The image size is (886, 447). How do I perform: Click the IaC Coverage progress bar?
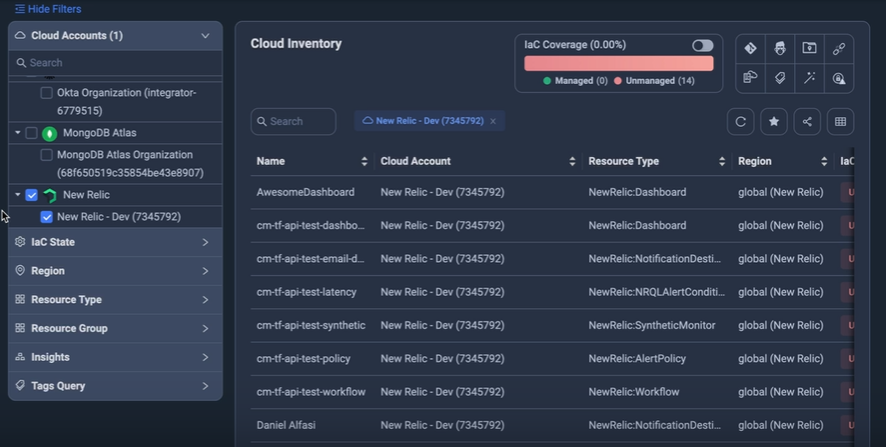tap(619, 63)
